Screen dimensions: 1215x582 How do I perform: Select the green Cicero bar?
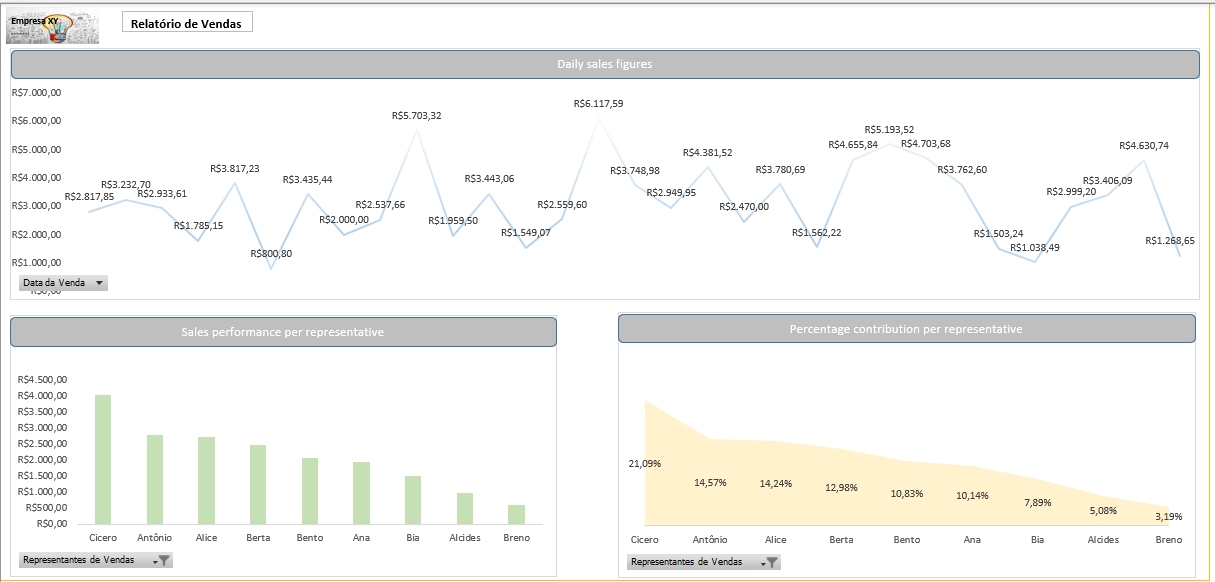pyautogui.click(x=103, y=459)
